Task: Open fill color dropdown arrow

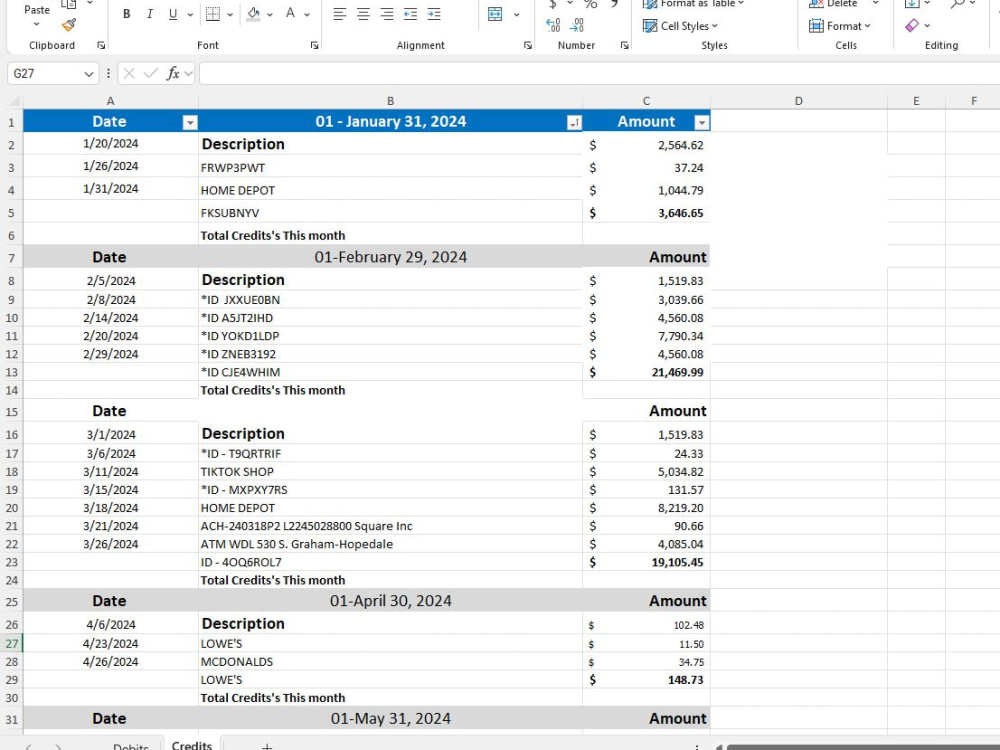Action: (x=270, y=14)
